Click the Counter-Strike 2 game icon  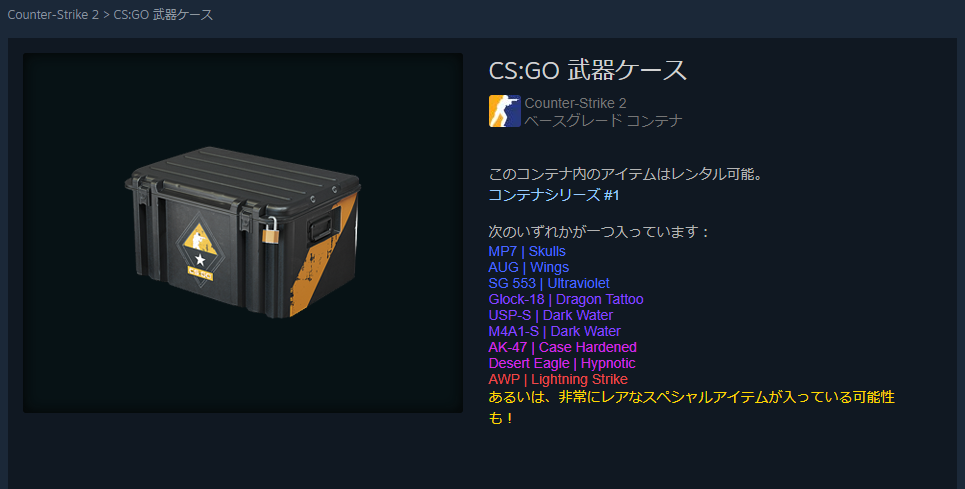click(505, 111)
